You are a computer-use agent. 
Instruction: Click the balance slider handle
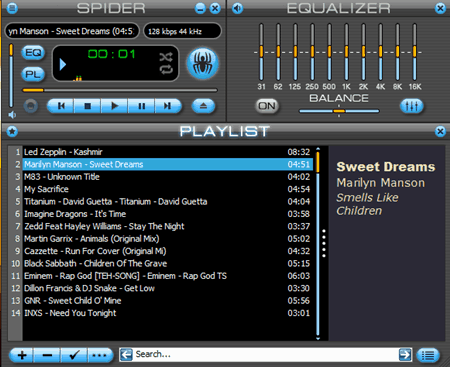[x=339, y=111]
